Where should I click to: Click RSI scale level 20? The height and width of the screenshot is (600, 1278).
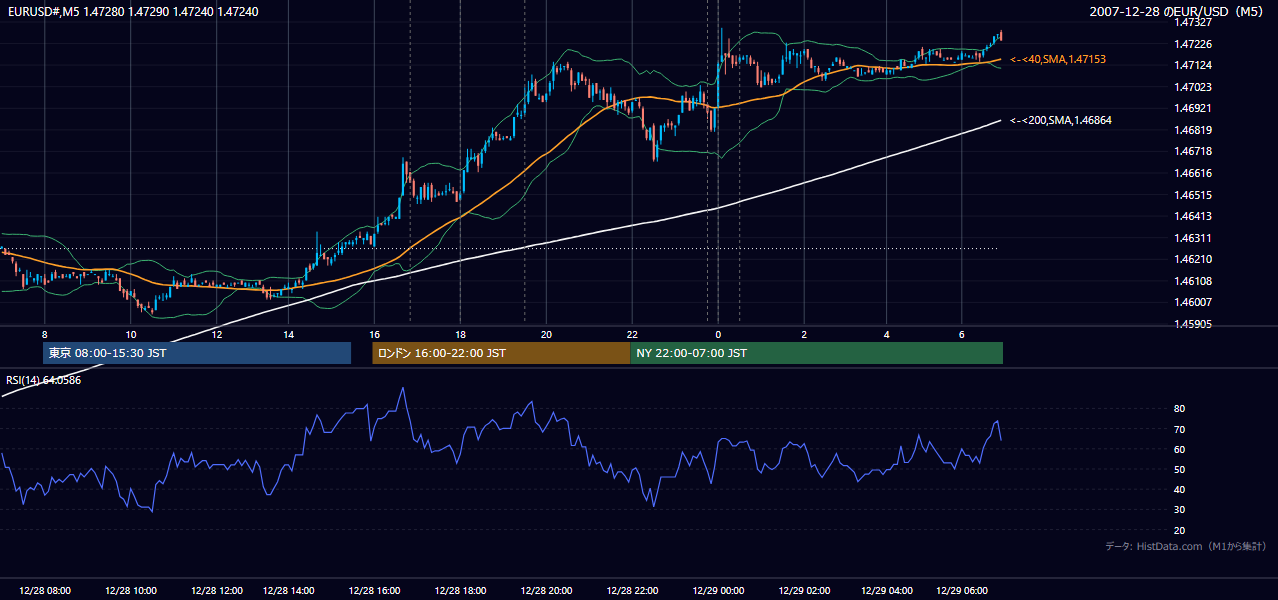tap(1180, 530)
